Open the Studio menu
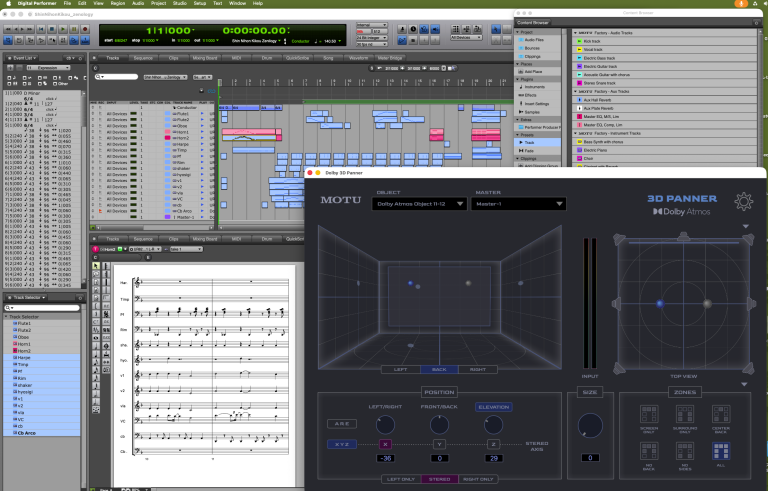The height and width of the screenshot is (491, 768). pos(180,3)
